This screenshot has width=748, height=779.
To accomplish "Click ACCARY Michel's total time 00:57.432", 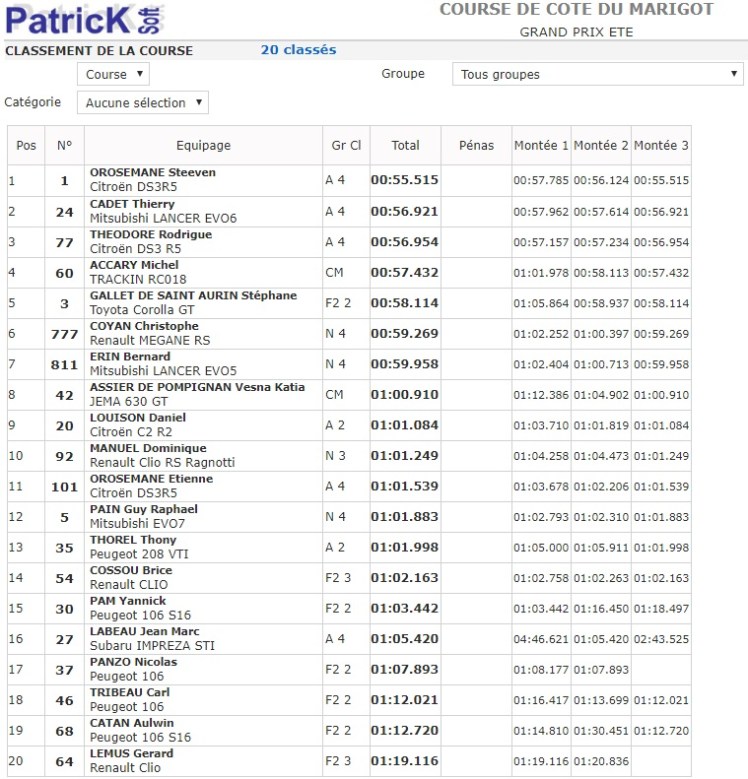I will click(x=404, y=272).
